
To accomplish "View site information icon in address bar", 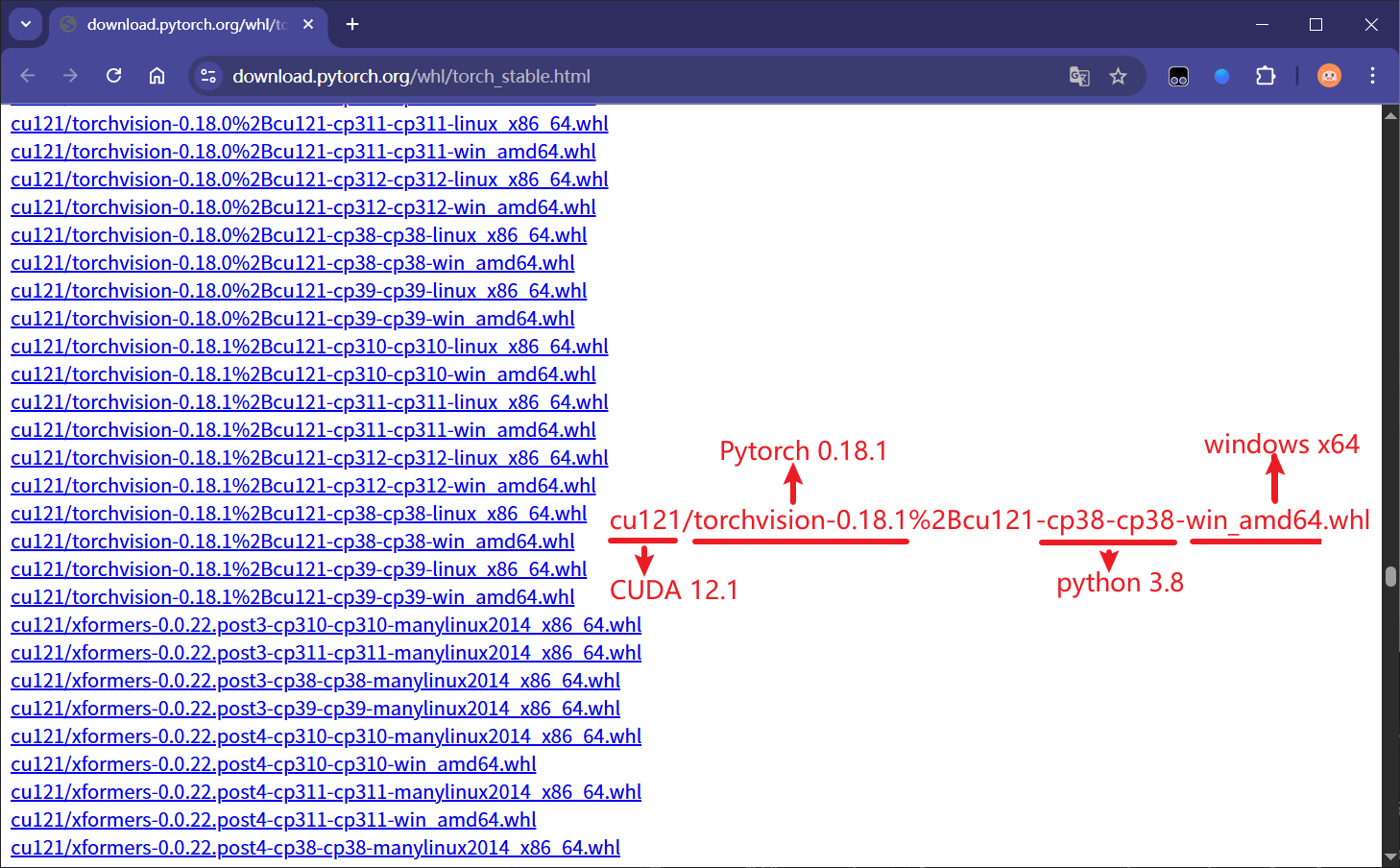I will point(208,76).
